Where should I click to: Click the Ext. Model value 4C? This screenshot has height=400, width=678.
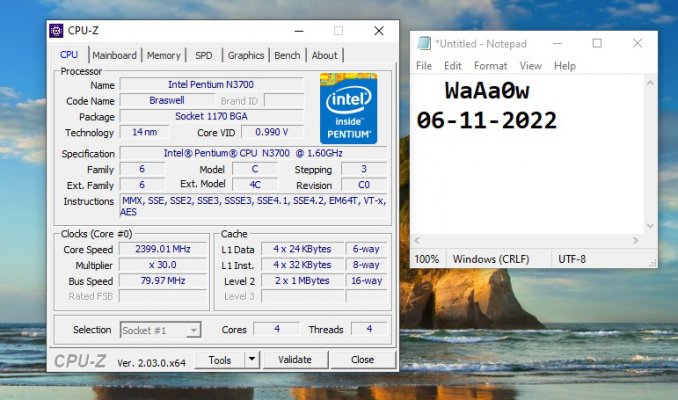255,185
